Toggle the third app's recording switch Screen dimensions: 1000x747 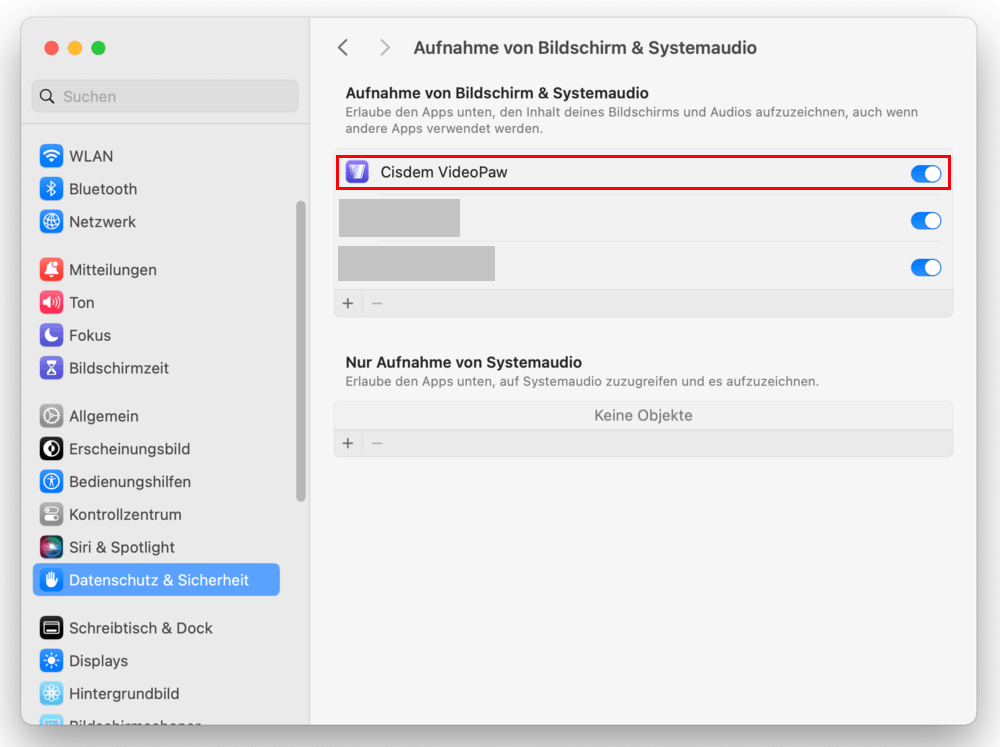(926, 267)
